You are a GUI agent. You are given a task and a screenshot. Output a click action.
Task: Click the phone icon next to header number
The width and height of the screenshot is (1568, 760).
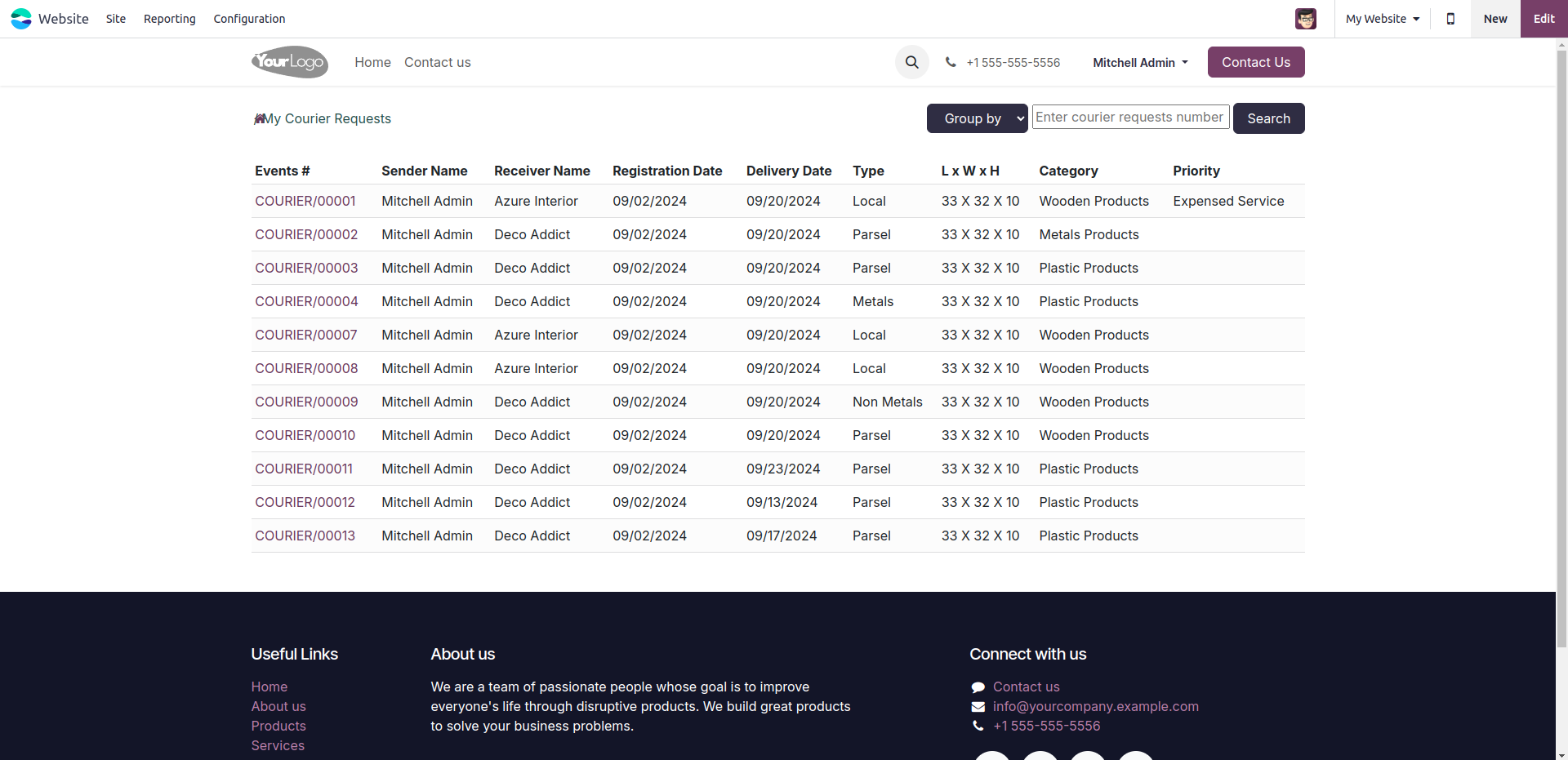point(951,62)
